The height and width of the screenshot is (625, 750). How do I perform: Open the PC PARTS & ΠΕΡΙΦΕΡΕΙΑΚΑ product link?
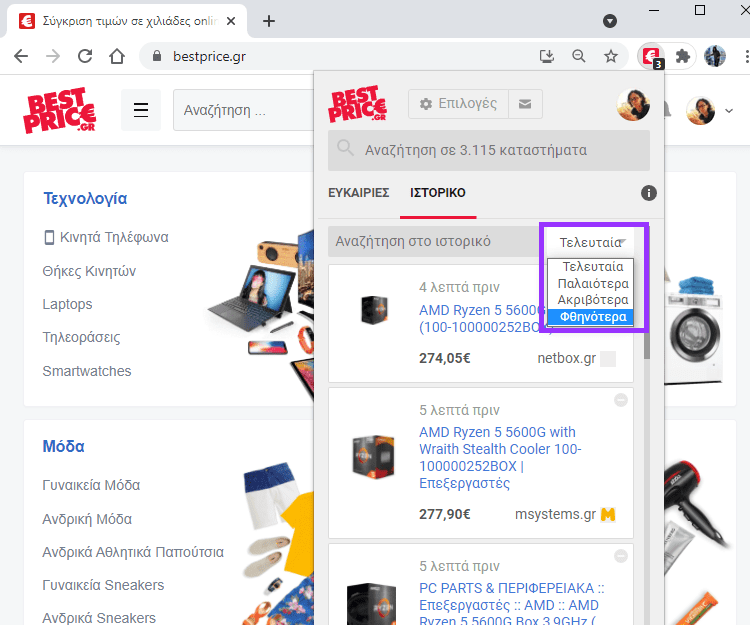coord(511,605)
